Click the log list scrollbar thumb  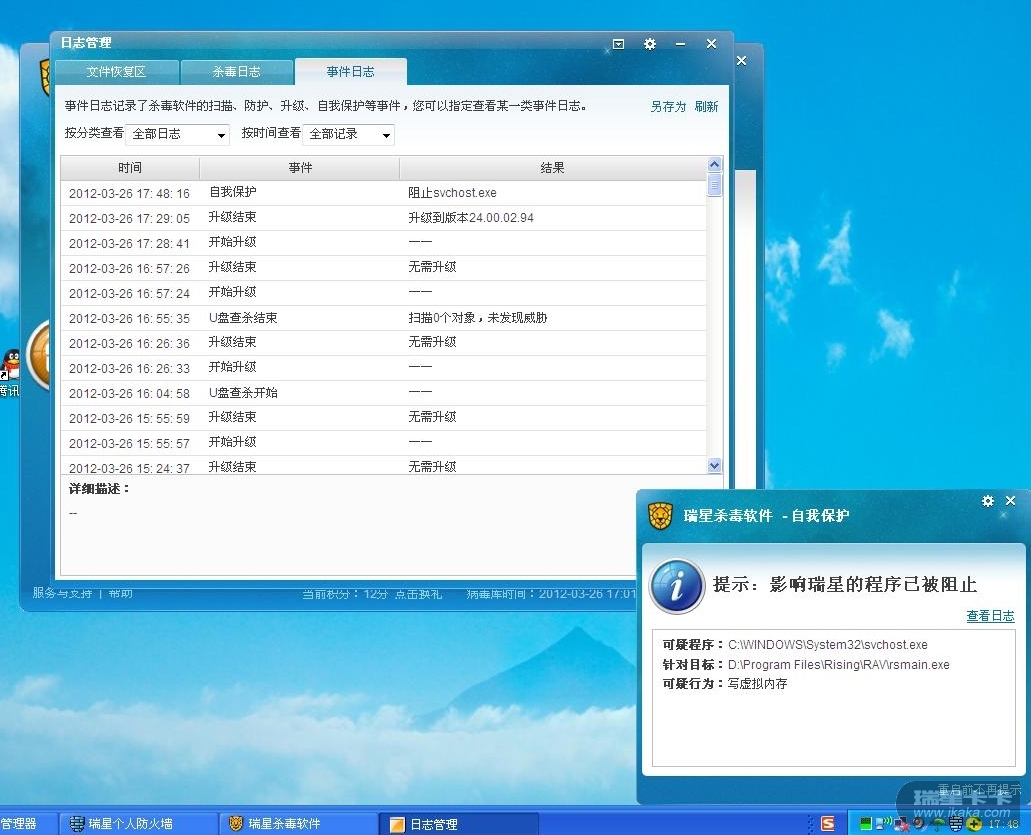tap(715, 184)
